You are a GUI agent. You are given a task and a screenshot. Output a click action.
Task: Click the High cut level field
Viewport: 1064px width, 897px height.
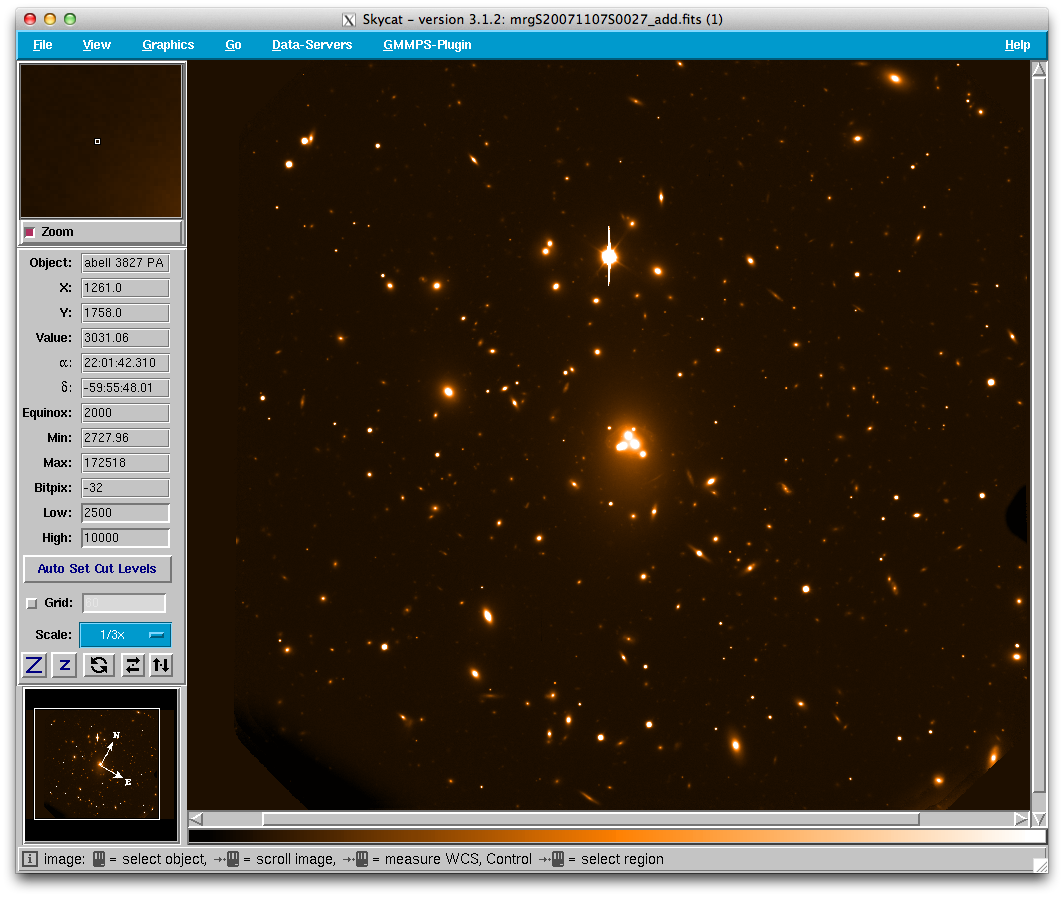pyautogui.click(x=126, y=538)
